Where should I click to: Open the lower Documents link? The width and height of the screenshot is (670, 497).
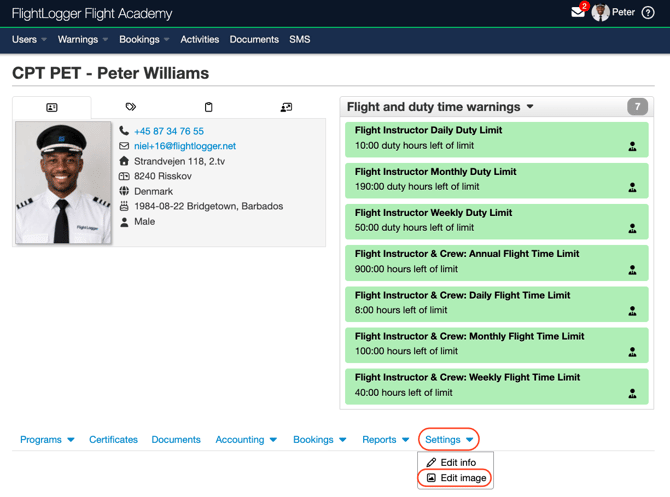pos(176,439)
